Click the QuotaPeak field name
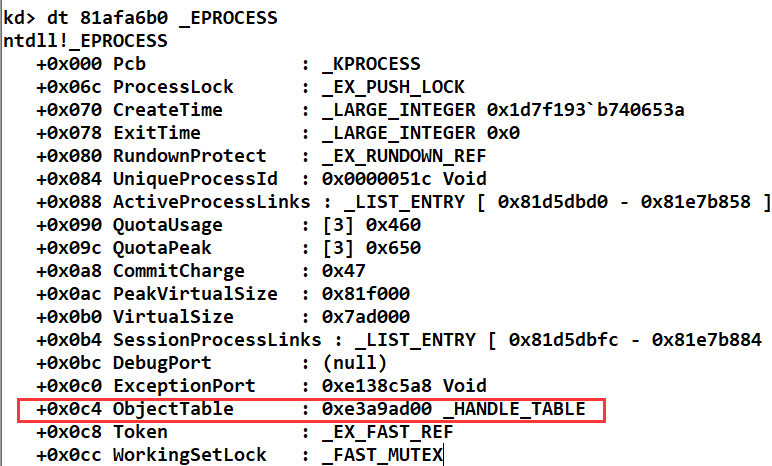The height and width of the screenshot is (466, 772). tap(162, 248)
